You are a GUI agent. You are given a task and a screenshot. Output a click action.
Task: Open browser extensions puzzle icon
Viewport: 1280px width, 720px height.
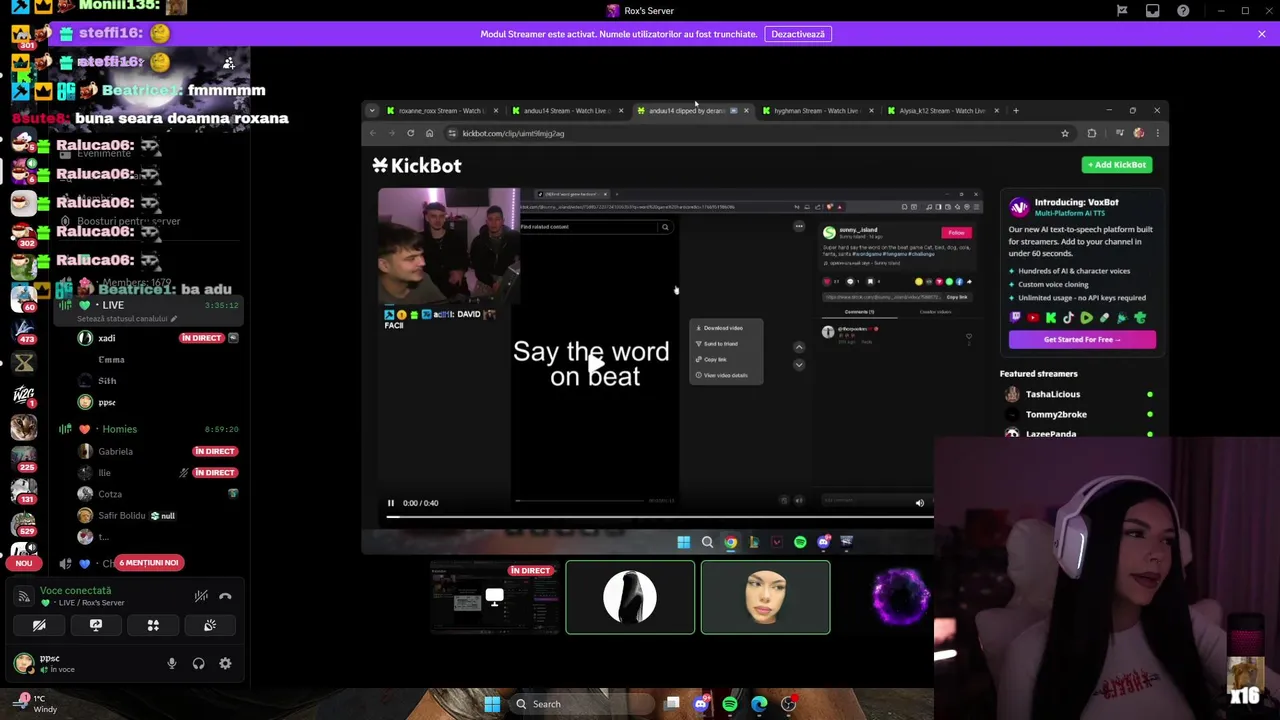pos(1092,134)
